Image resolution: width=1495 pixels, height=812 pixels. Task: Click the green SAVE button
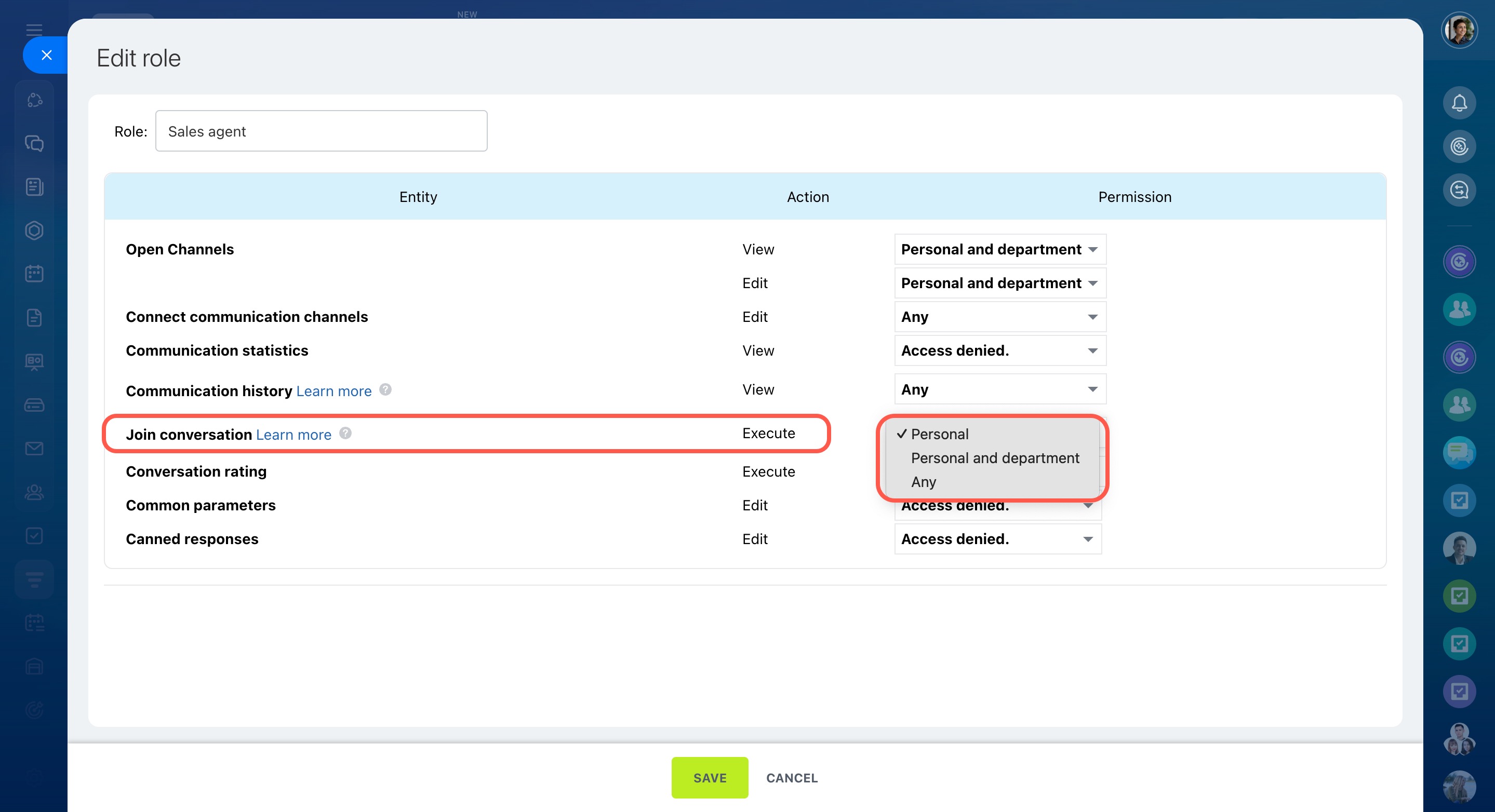click(709, 778)
